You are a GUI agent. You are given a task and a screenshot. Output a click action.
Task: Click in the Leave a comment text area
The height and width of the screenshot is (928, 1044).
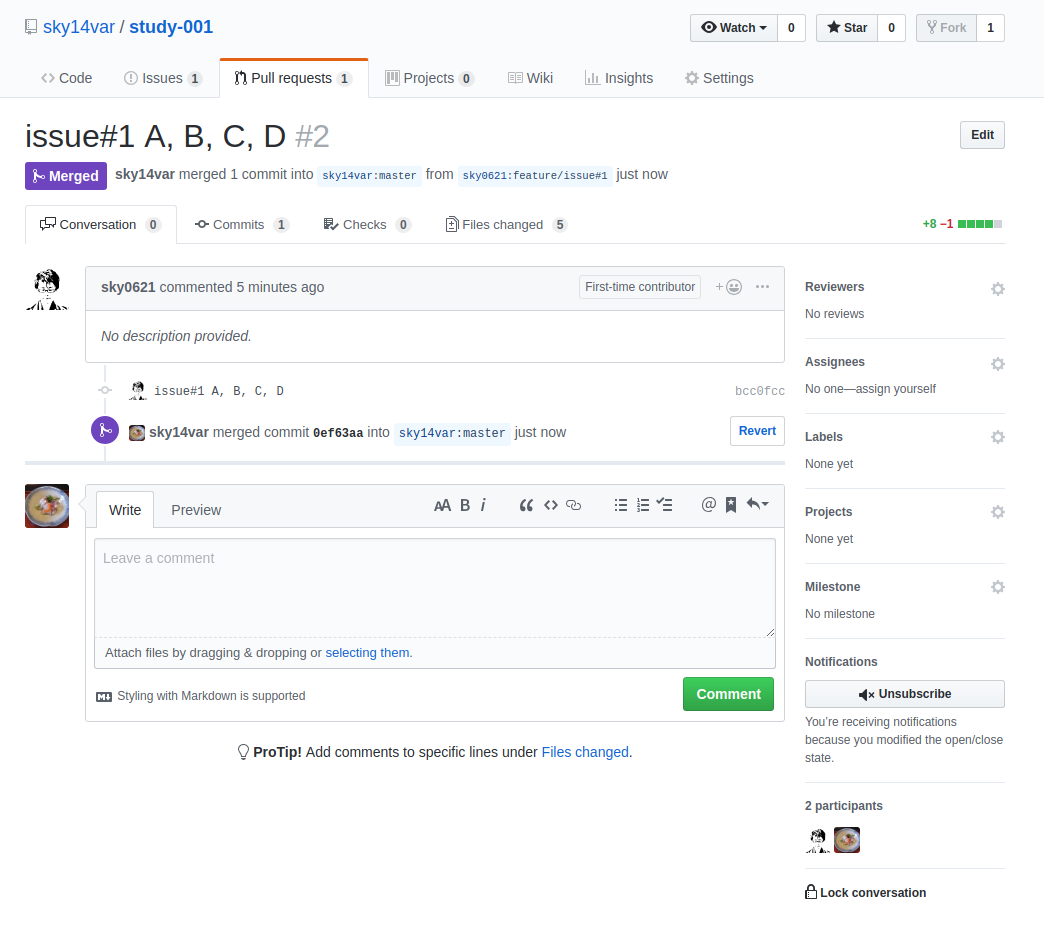point(435,588)
